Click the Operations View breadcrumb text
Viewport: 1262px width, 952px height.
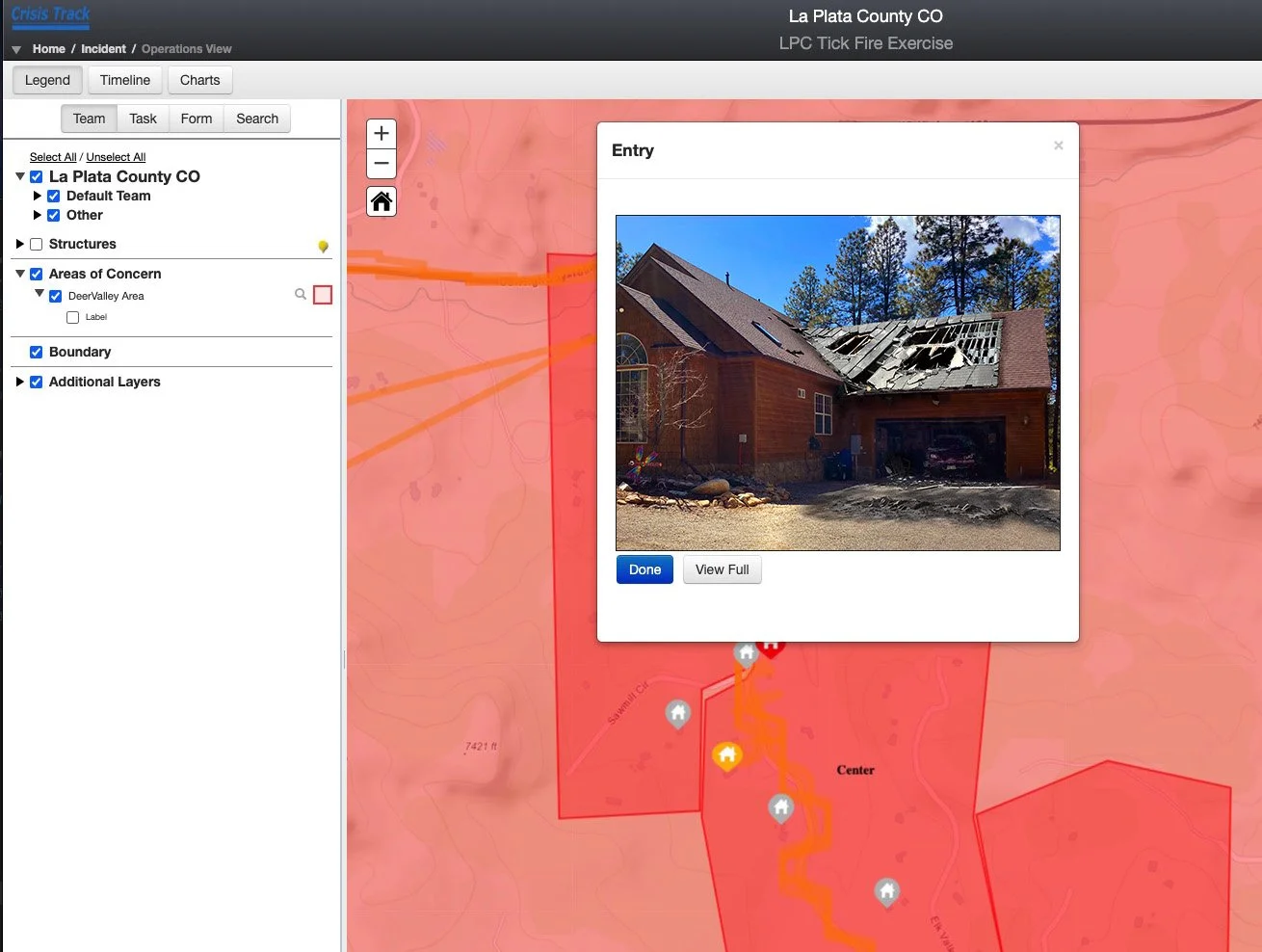point(187,49)
